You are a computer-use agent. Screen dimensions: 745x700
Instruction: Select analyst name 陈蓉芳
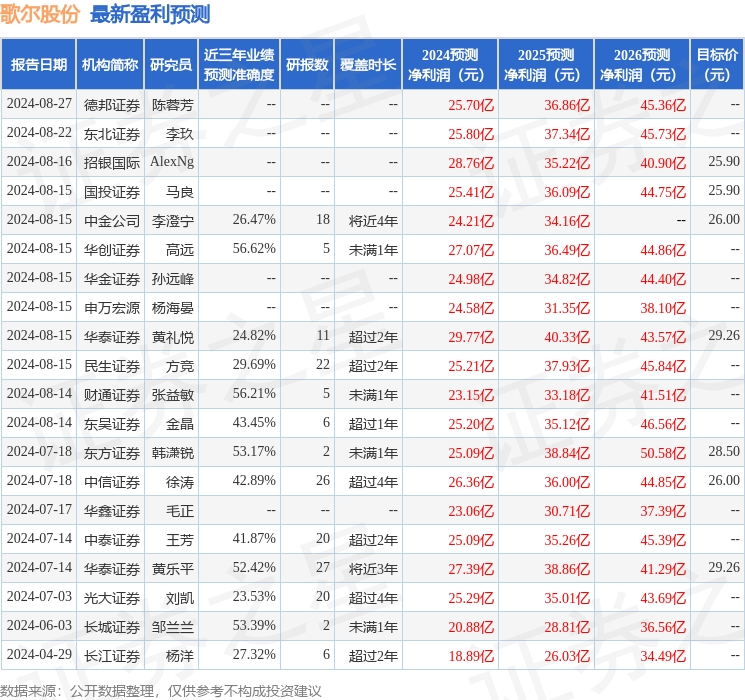tap(172, 105)
